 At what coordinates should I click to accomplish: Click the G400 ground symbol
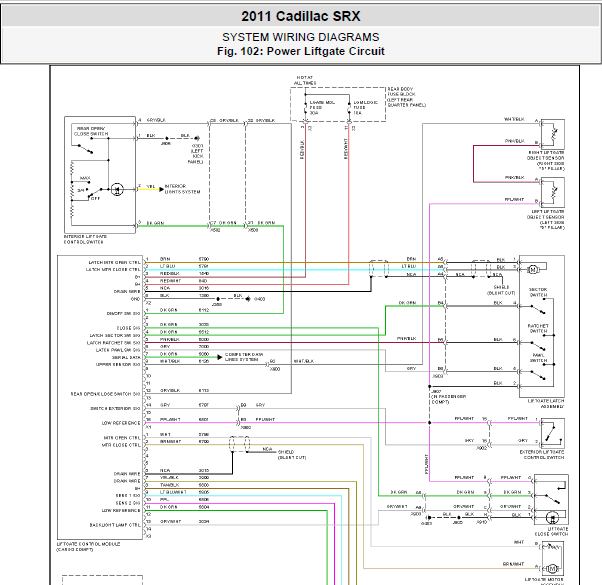coord(248,299)
